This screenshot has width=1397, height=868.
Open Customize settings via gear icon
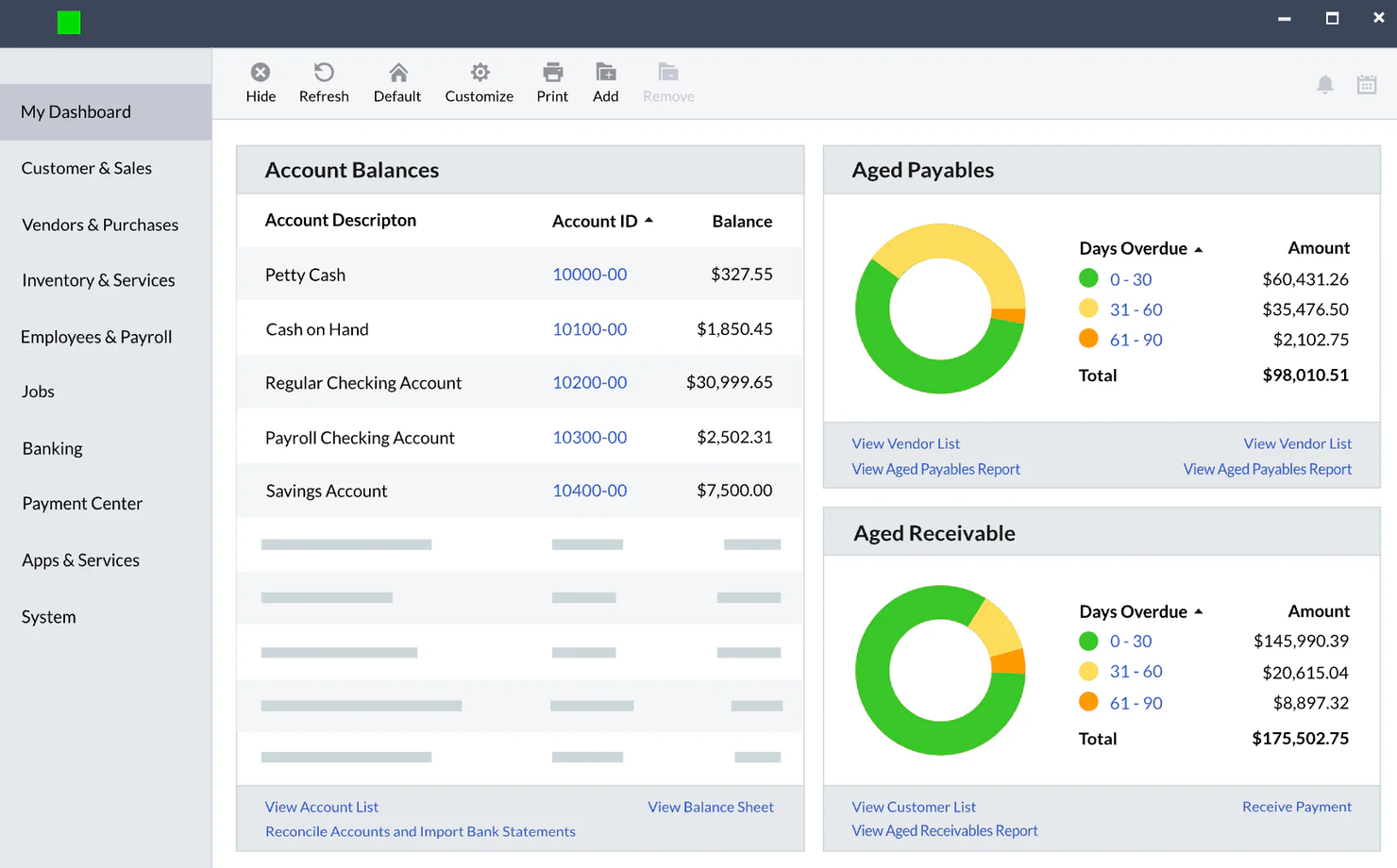pyautogui.click(x=479, y=82)
